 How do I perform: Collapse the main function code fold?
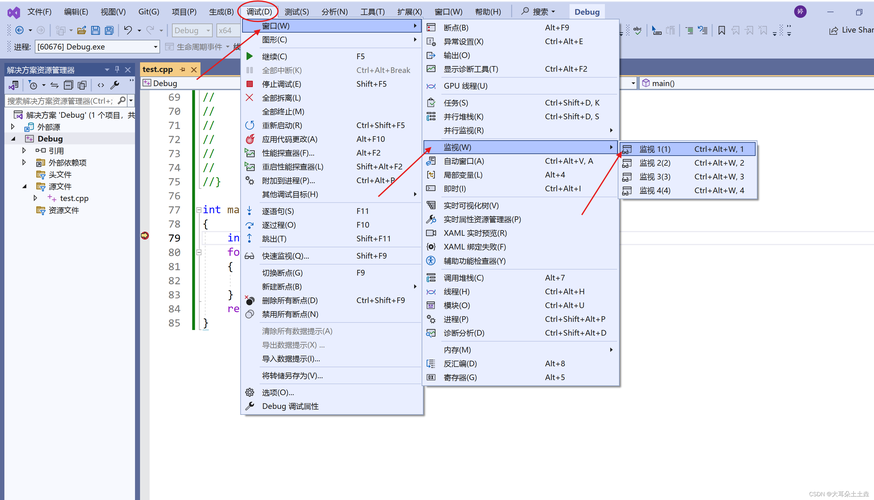click(x=198, y=210)
